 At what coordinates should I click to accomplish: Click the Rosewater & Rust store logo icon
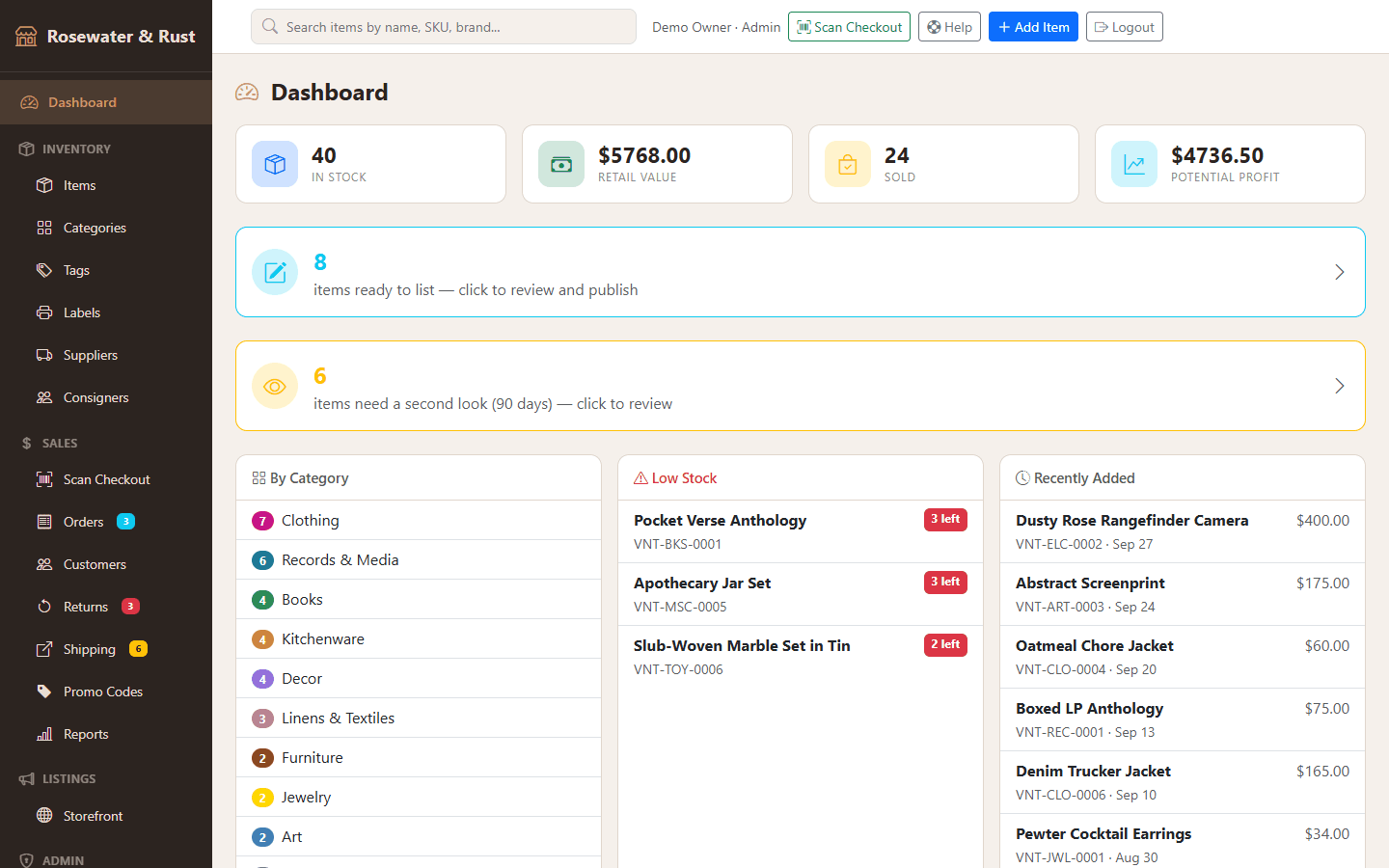coord(26,37)
